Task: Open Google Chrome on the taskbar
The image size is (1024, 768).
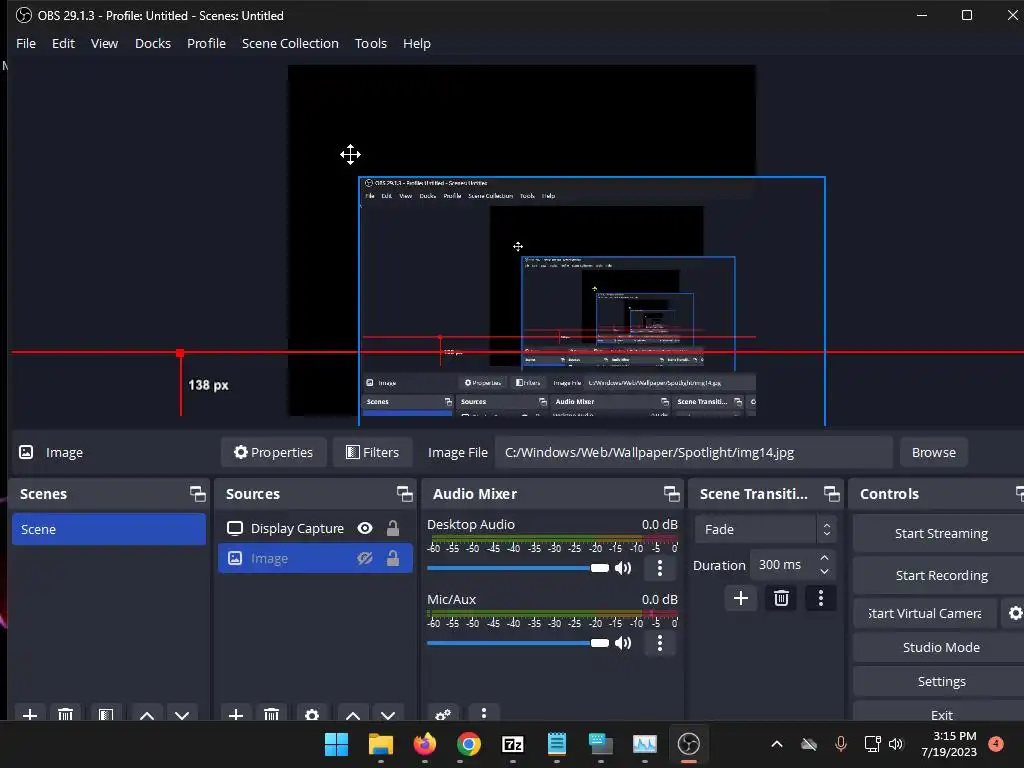Action: coord(468,744)
